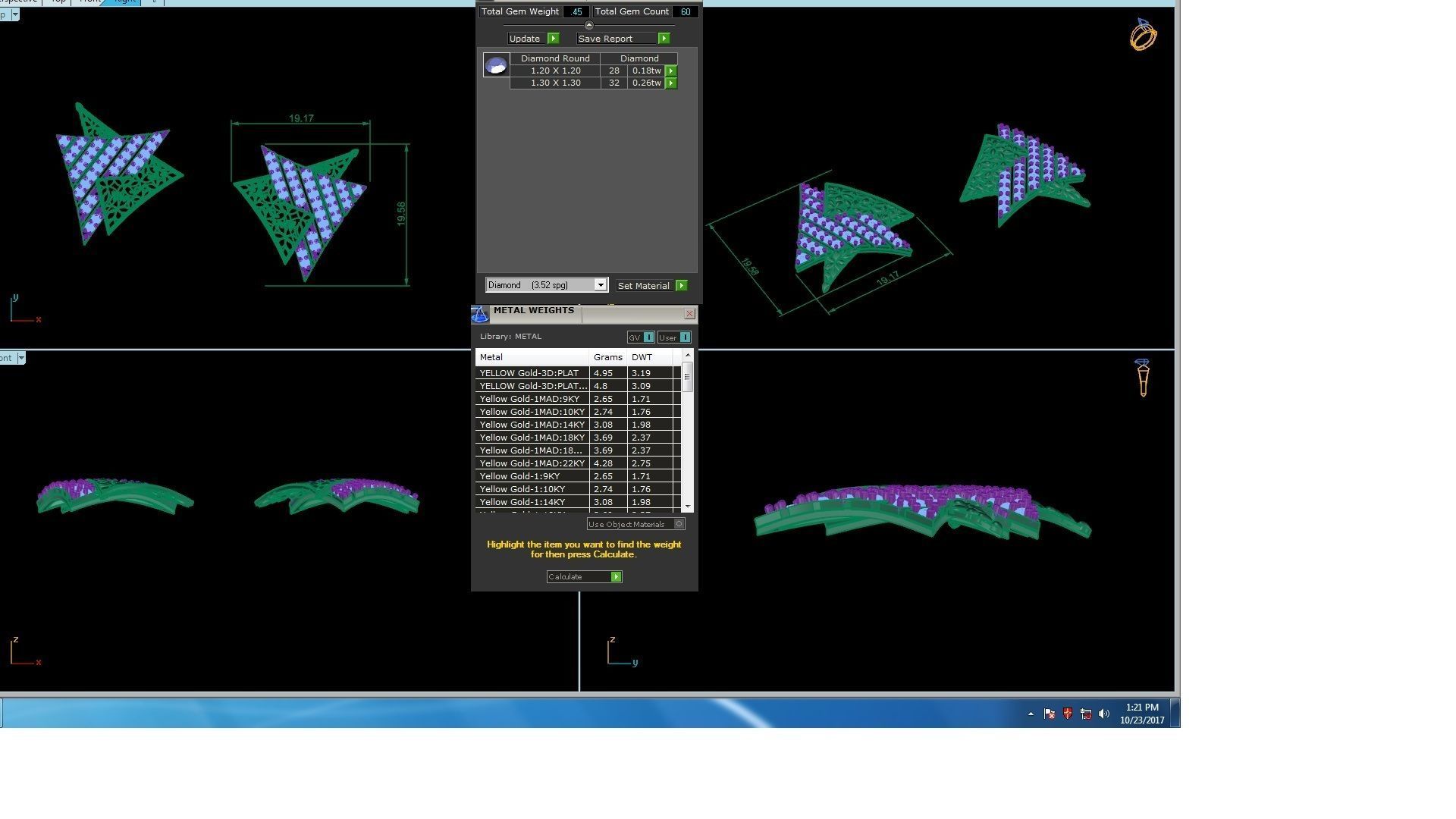Click the metal list scroll-down arrow
1456x819 pixels.
tap(688, 506)
